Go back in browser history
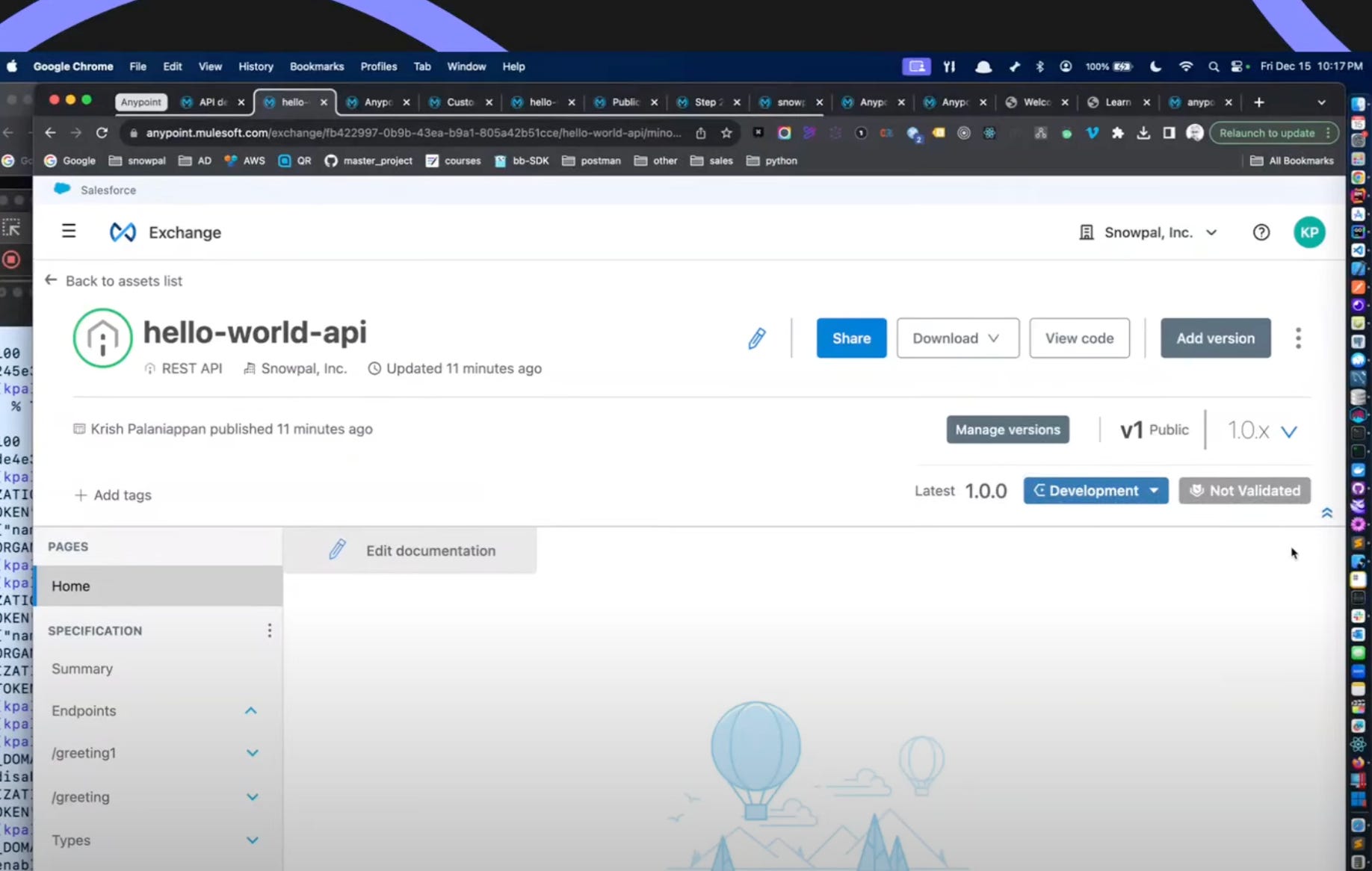The height and width of the screenshot is (871, 1372). [x=50, y=133]
